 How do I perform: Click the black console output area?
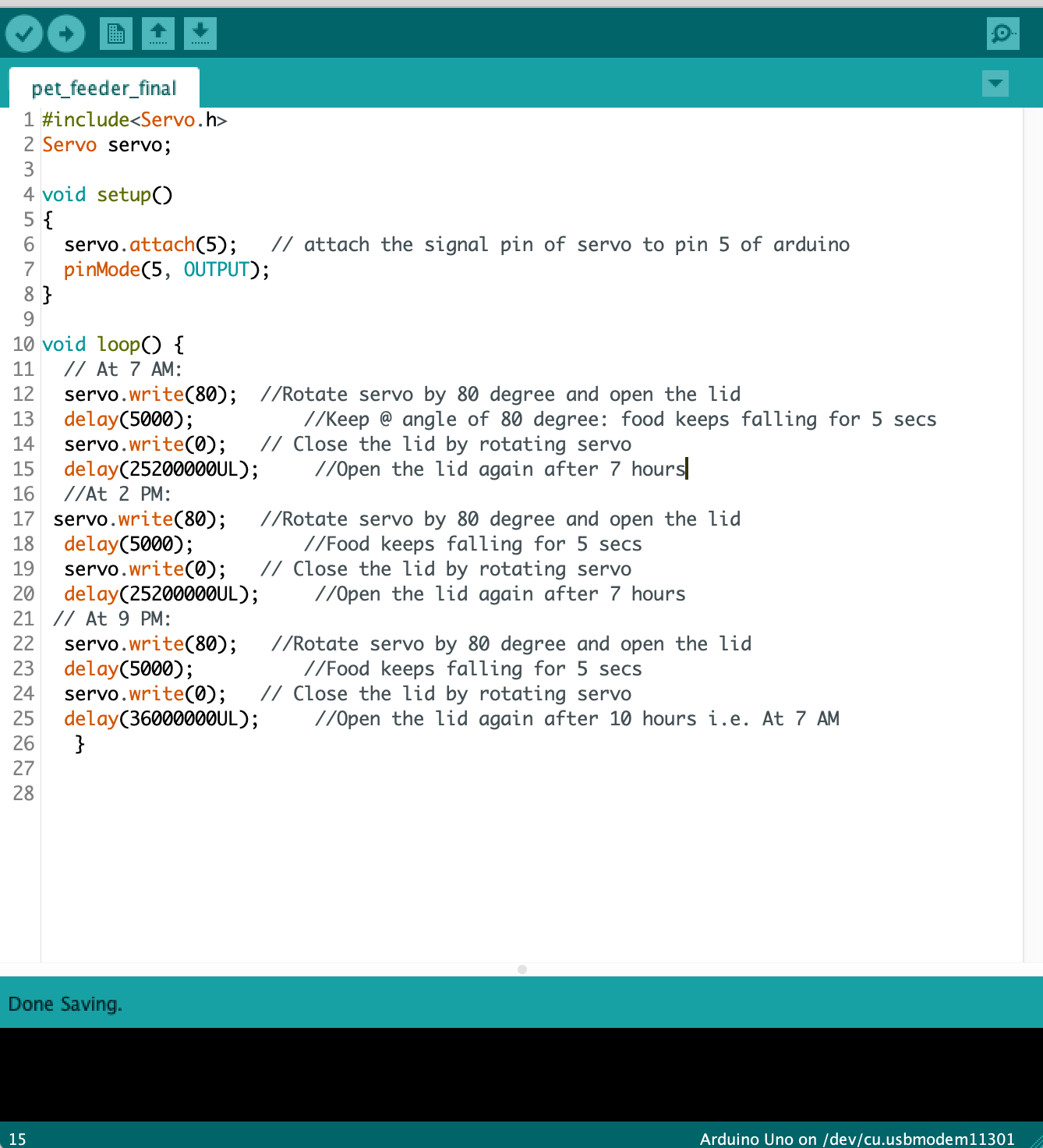[x=521, y=1074]
